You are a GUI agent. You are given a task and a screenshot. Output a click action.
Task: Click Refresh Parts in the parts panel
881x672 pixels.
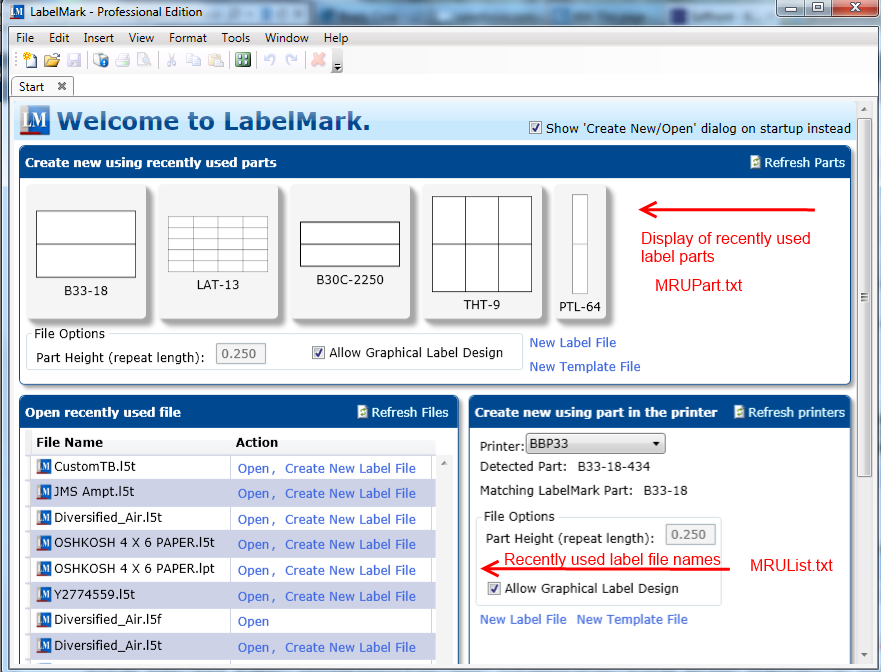tap(797, 162)
